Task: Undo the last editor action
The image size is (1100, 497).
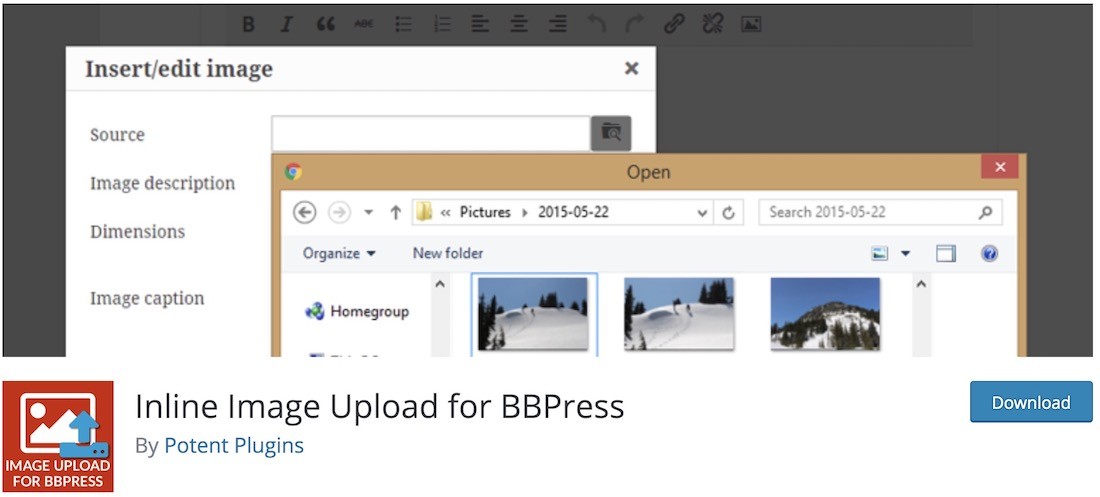Action: 596,25
